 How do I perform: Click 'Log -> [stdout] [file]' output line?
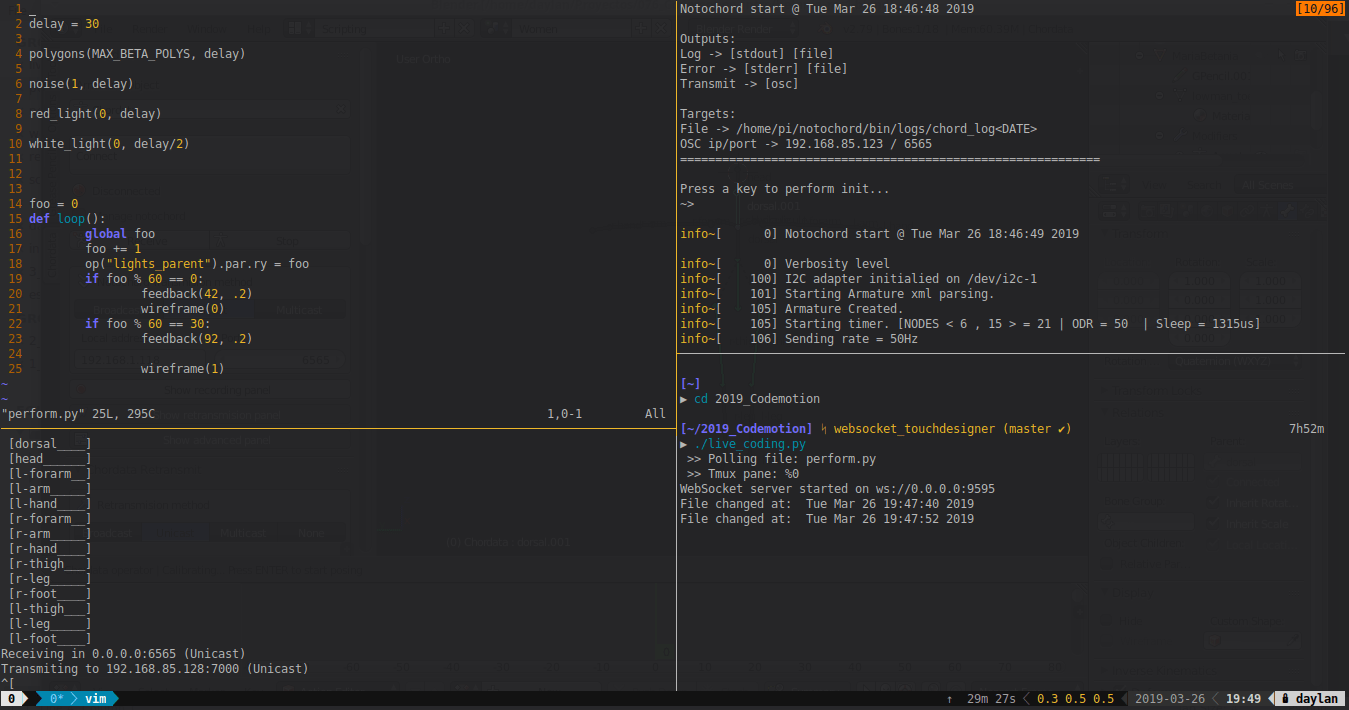(757, 53)
